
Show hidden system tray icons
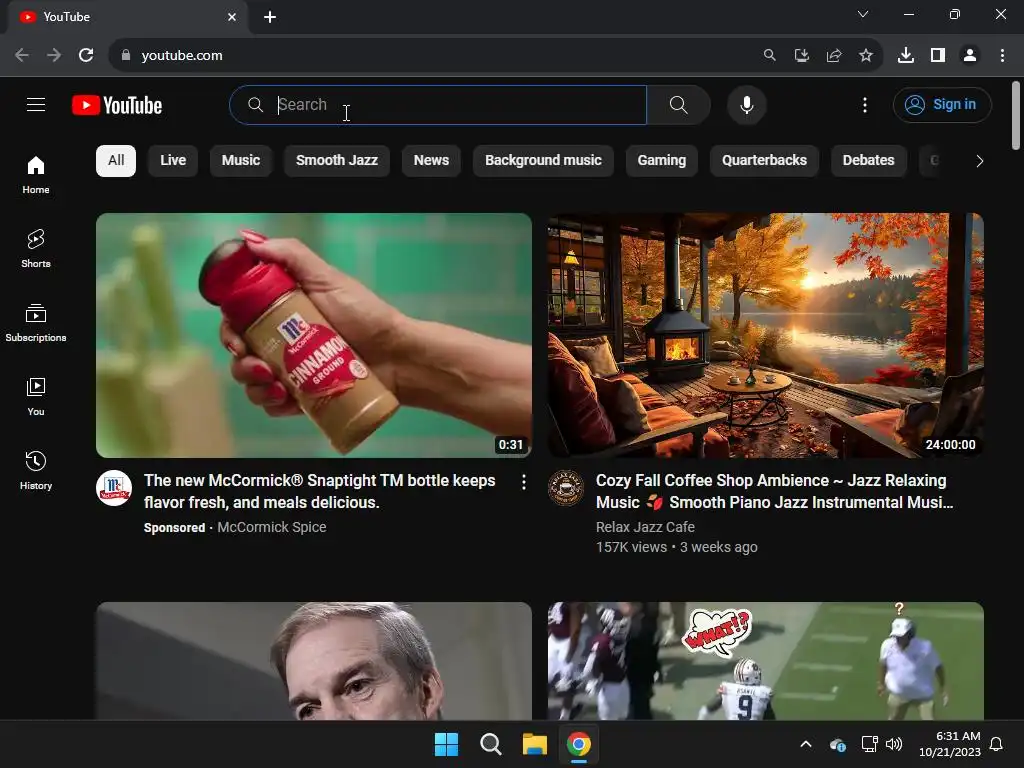point(806,744)
